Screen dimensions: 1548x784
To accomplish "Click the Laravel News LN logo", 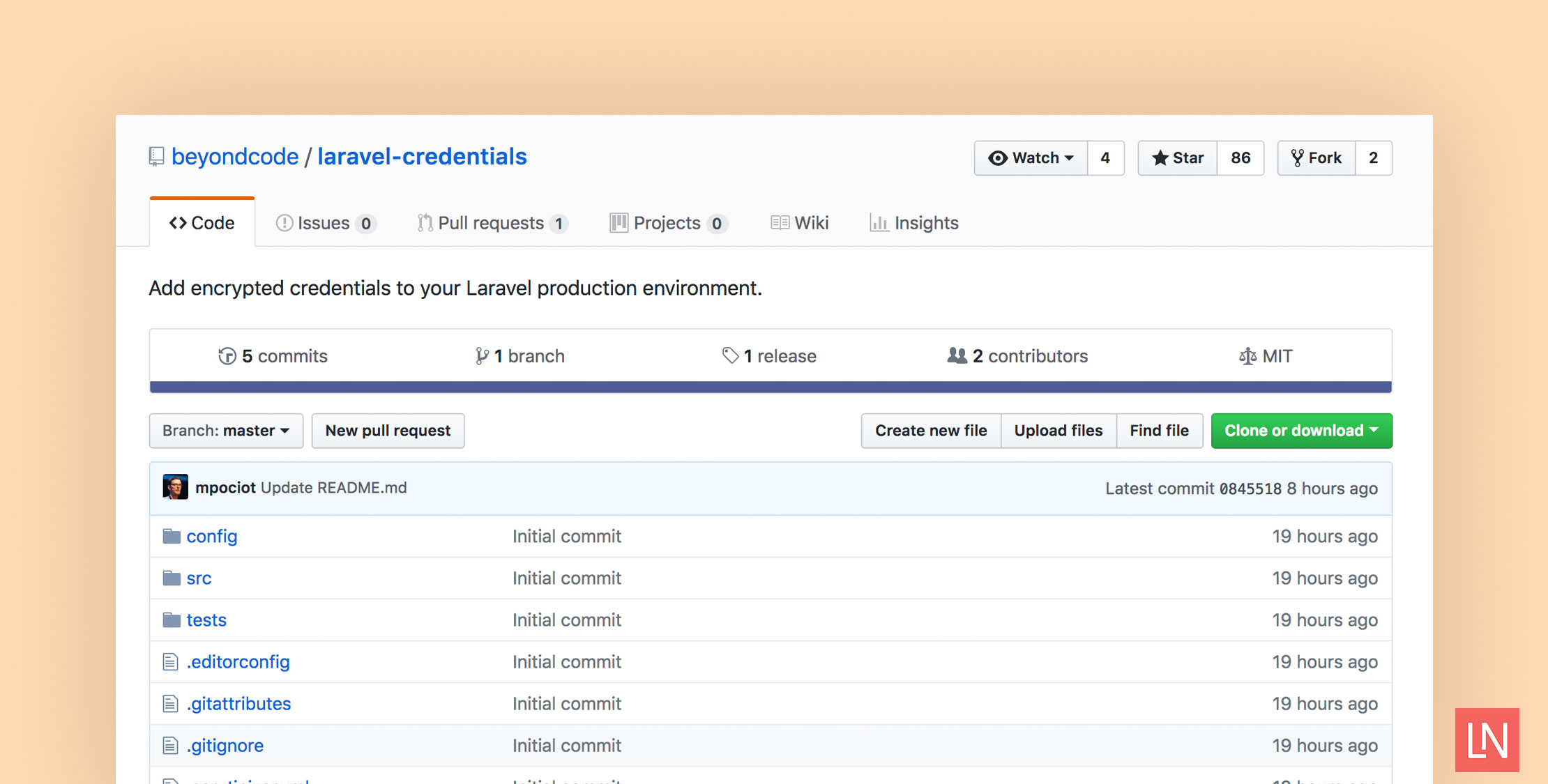I will pyautogui.click(x=1487, y=739).
